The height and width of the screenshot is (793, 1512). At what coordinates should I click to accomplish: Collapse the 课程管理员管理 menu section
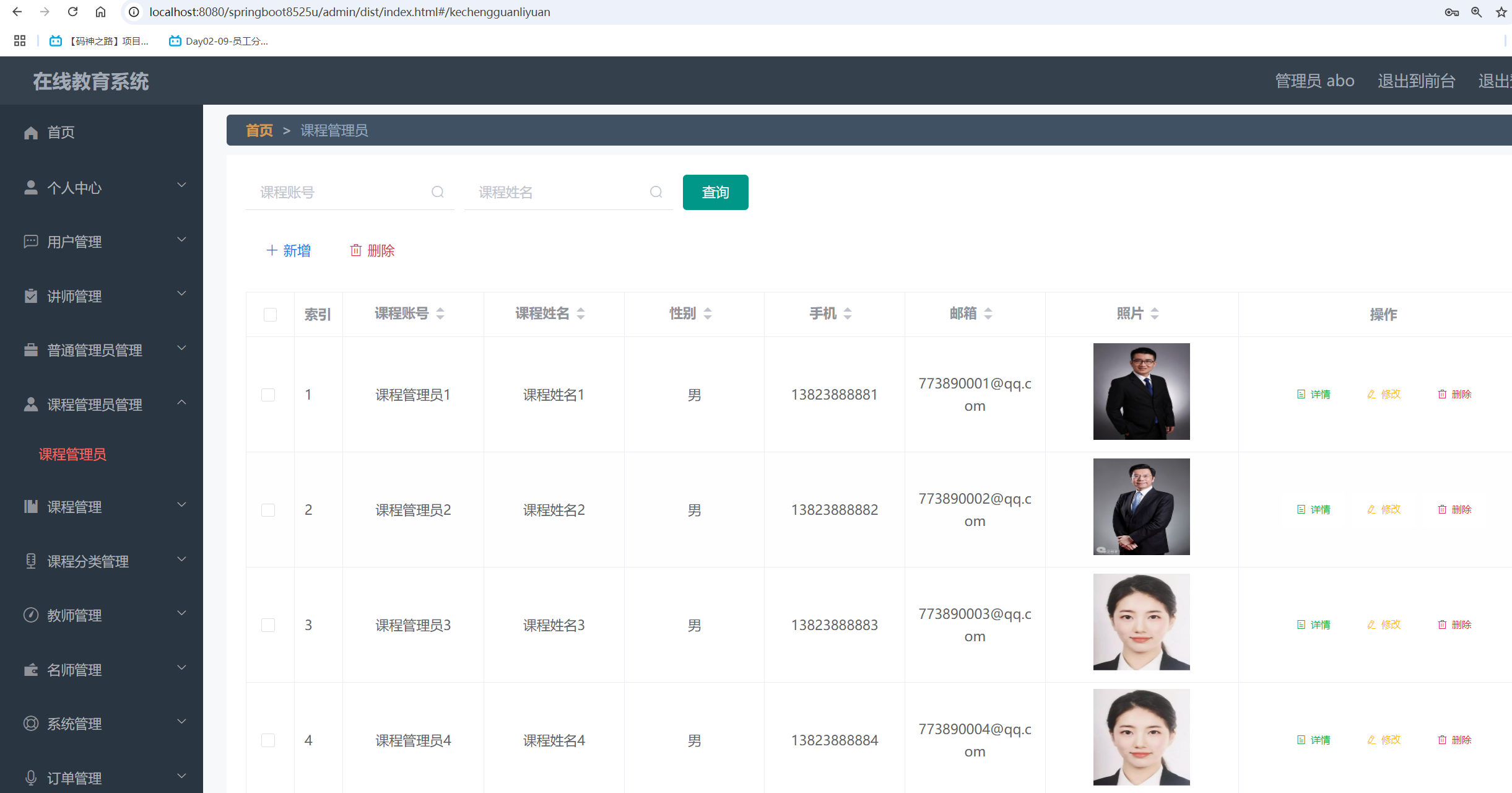pyautogui.click(x=181, y=403)
